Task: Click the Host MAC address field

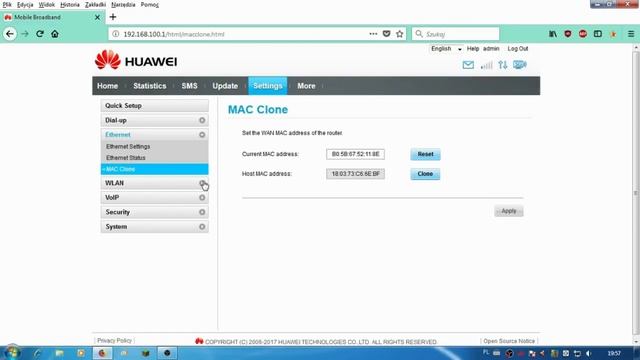Action: pyautogui.click(x=356, y=174)
